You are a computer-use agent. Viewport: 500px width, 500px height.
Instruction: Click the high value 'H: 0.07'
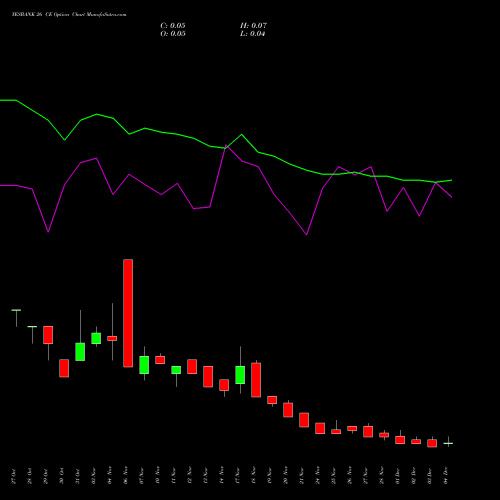(253, 26)
